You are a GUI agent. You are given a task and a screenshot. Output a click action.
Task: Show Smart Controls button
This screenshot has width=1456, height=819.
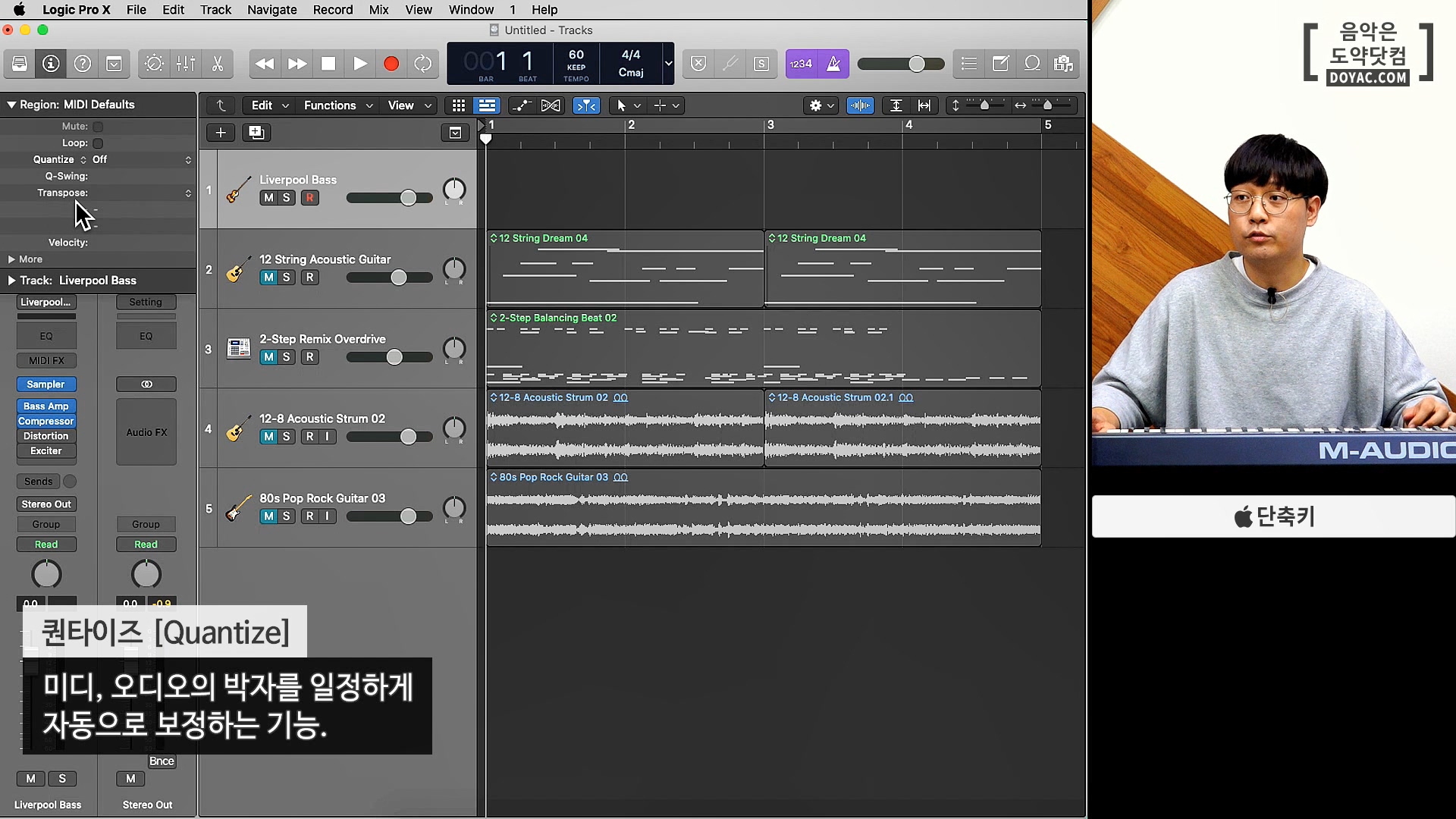pyautogui.click(x=154, y=64)
